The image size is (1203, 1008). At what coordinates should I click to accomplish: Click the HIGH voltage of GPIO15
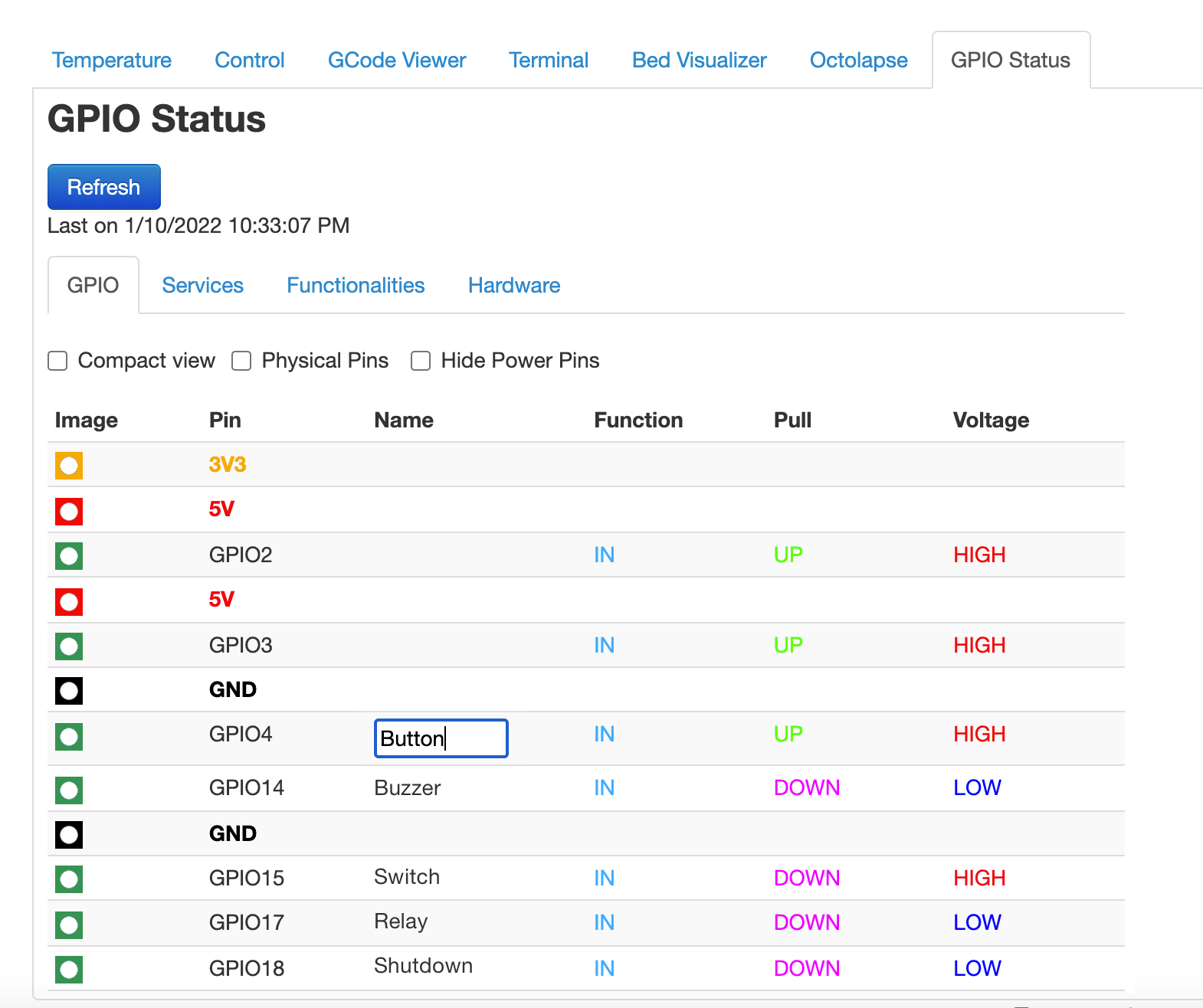click(979, 878)
